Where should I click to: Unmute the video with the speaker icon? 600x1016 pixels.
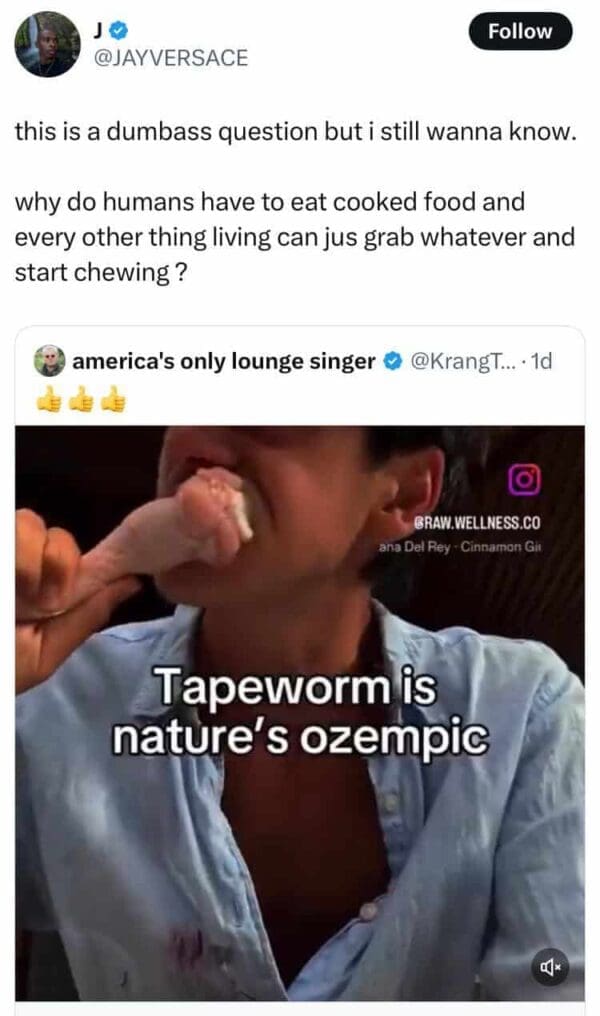click(x=549, y=967)
